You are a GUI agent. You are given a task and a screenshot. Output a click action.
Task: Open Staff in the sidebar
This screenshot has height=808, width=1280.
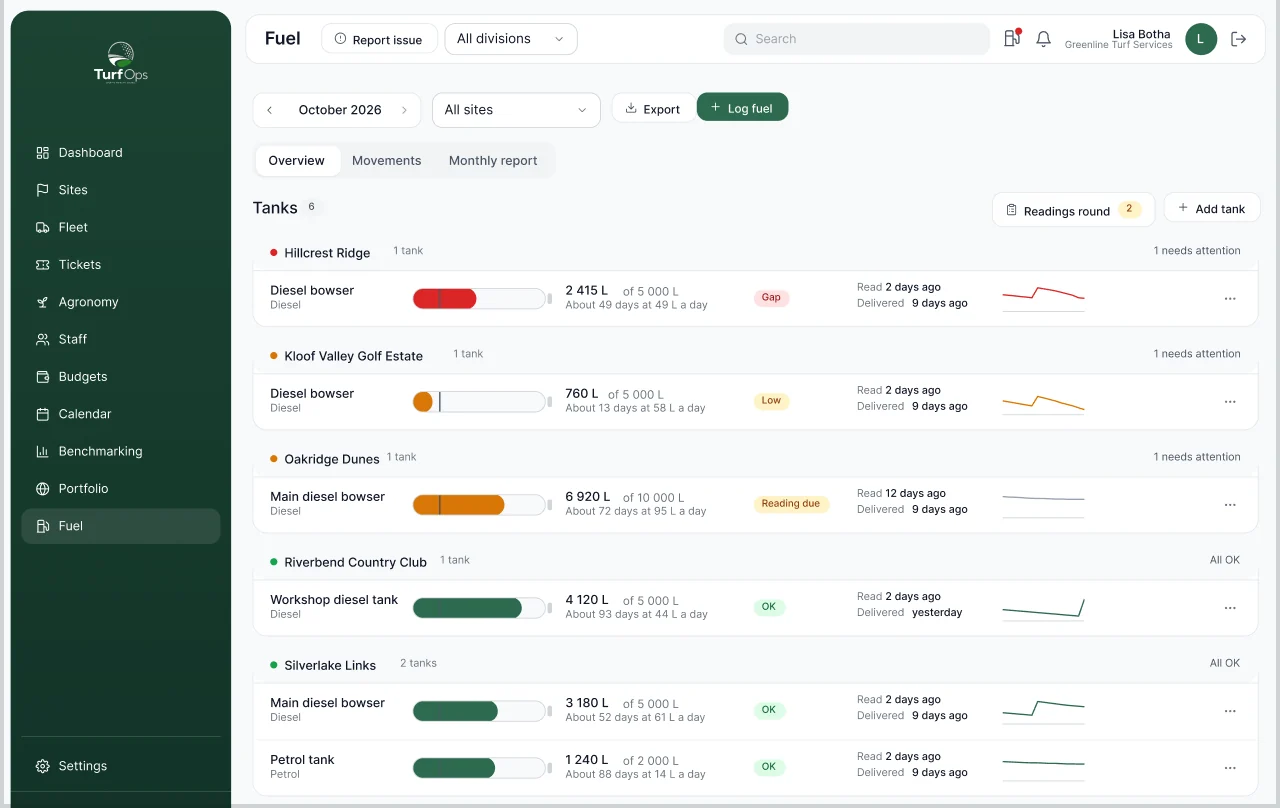pyautogui.click(x=121, y=339)
